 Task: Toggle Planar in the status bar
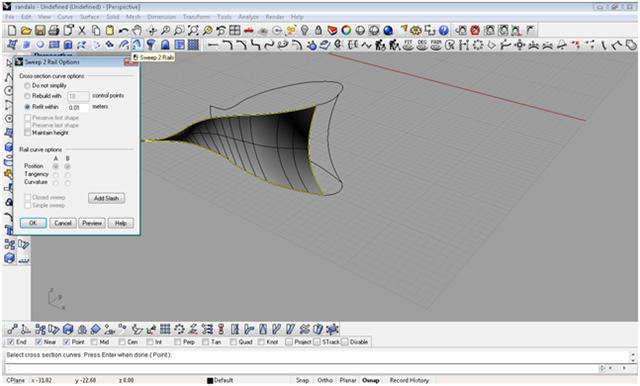[348, 380]
